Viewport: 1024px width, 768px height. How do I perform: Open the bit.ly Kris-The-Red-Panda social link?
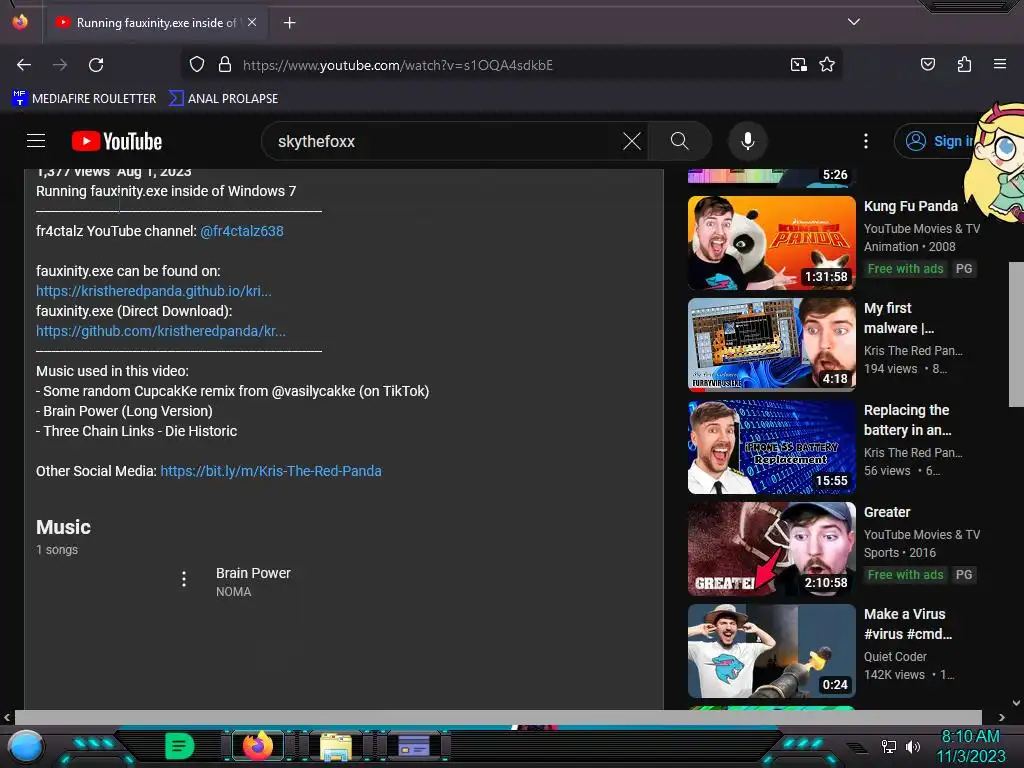(271, 471)
